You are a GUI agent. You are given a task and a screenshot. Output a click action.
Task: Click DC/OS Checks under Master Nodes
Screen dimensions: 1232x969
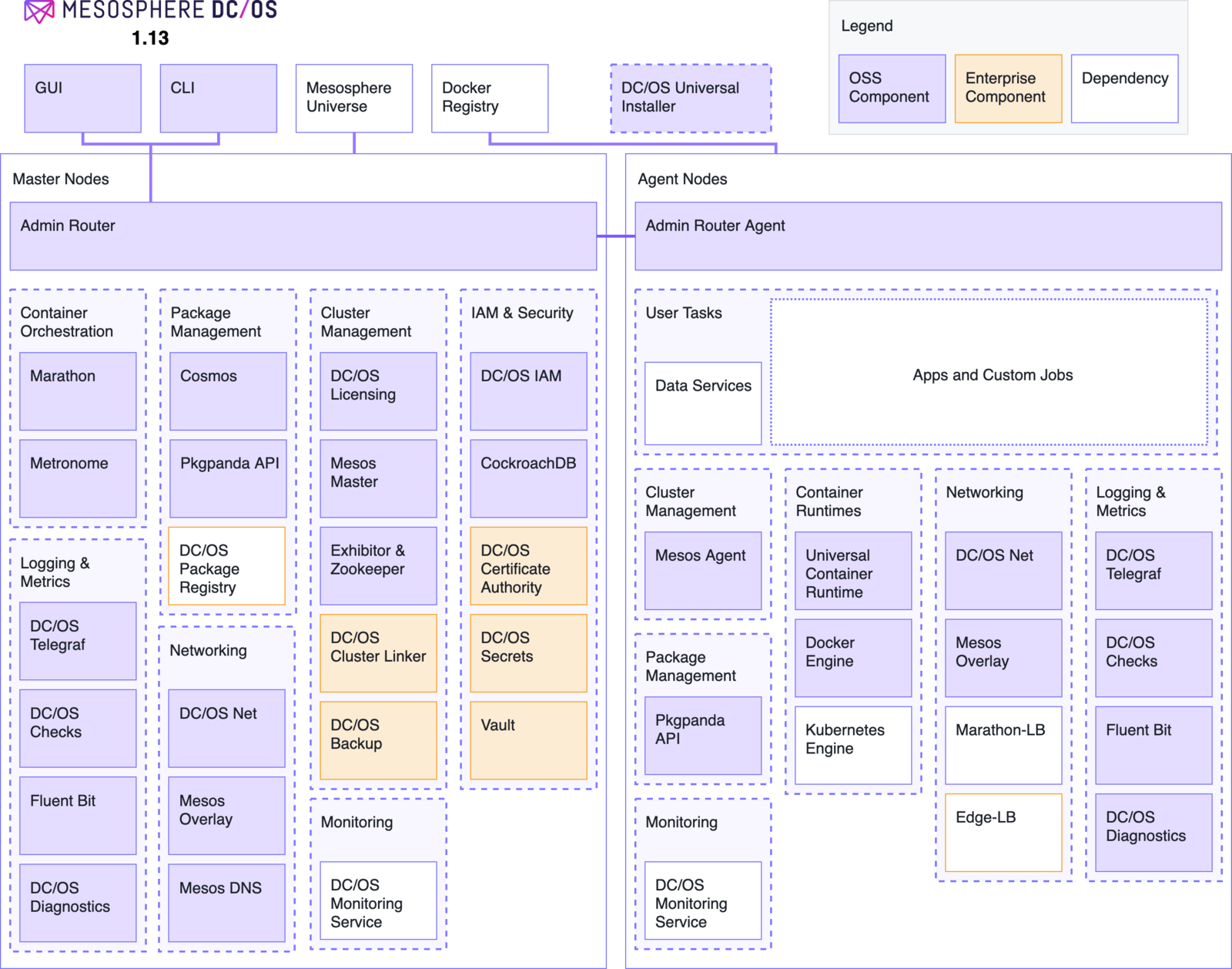pyautogui.click(x=78, y=728)
